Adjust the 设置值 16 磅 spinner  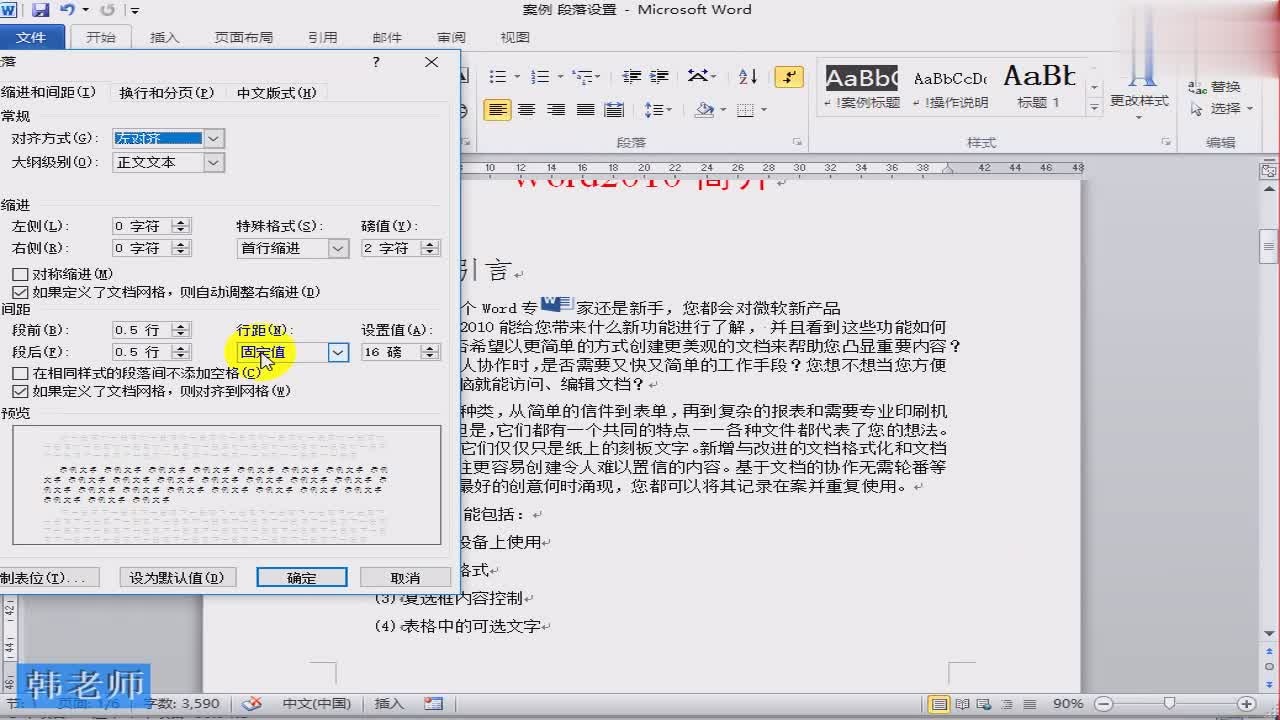[x=430, y=352]
